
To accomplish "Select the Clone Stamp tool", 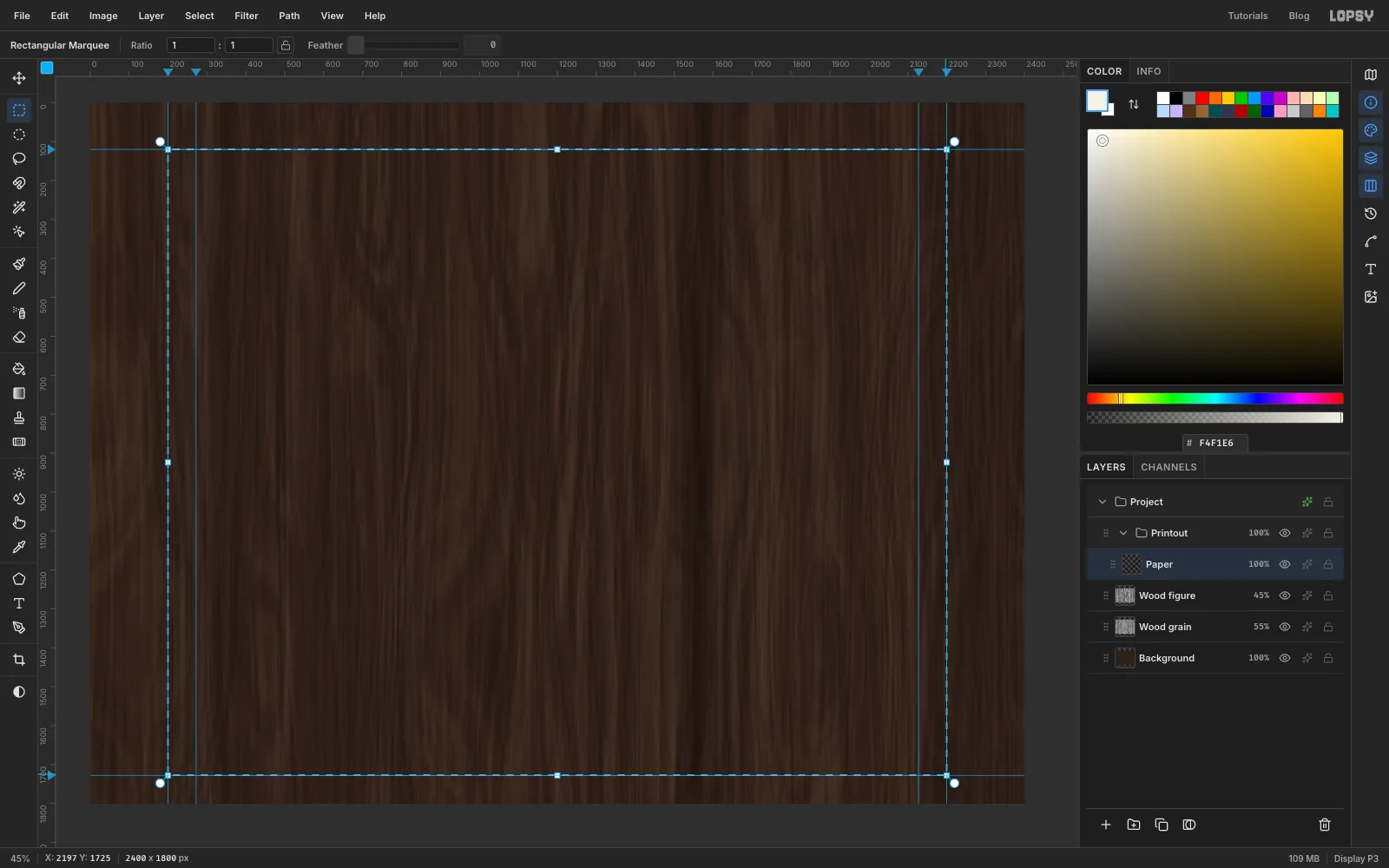I will [19, 418].
